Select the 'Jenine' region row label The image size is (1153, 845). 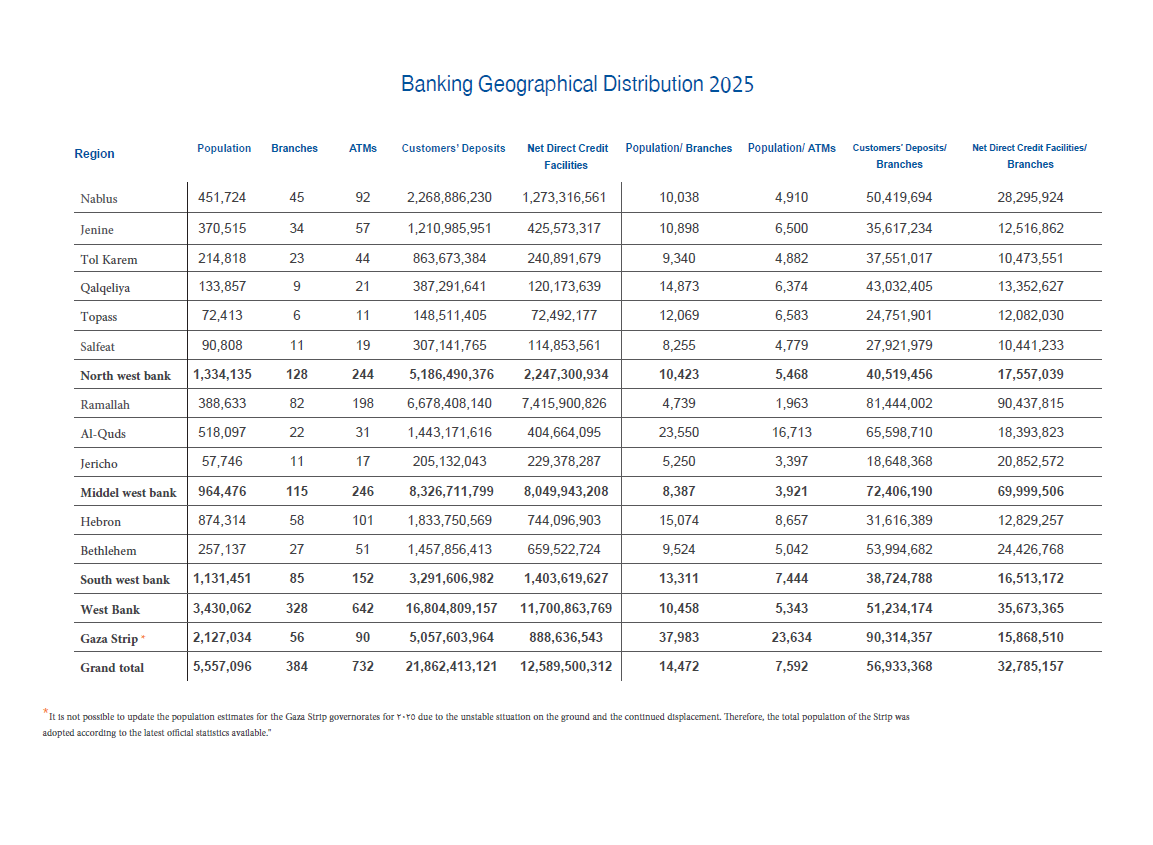pyautogui.click(x=96, y=229)
